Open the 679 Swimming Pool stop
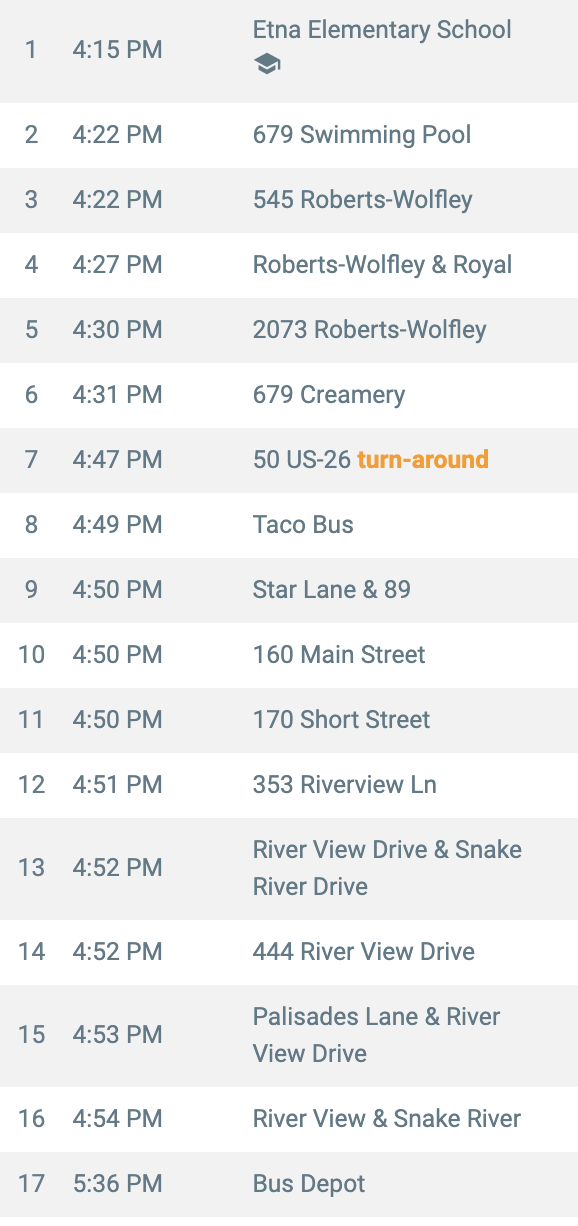 pyautogui.click(x=289, y=135)
